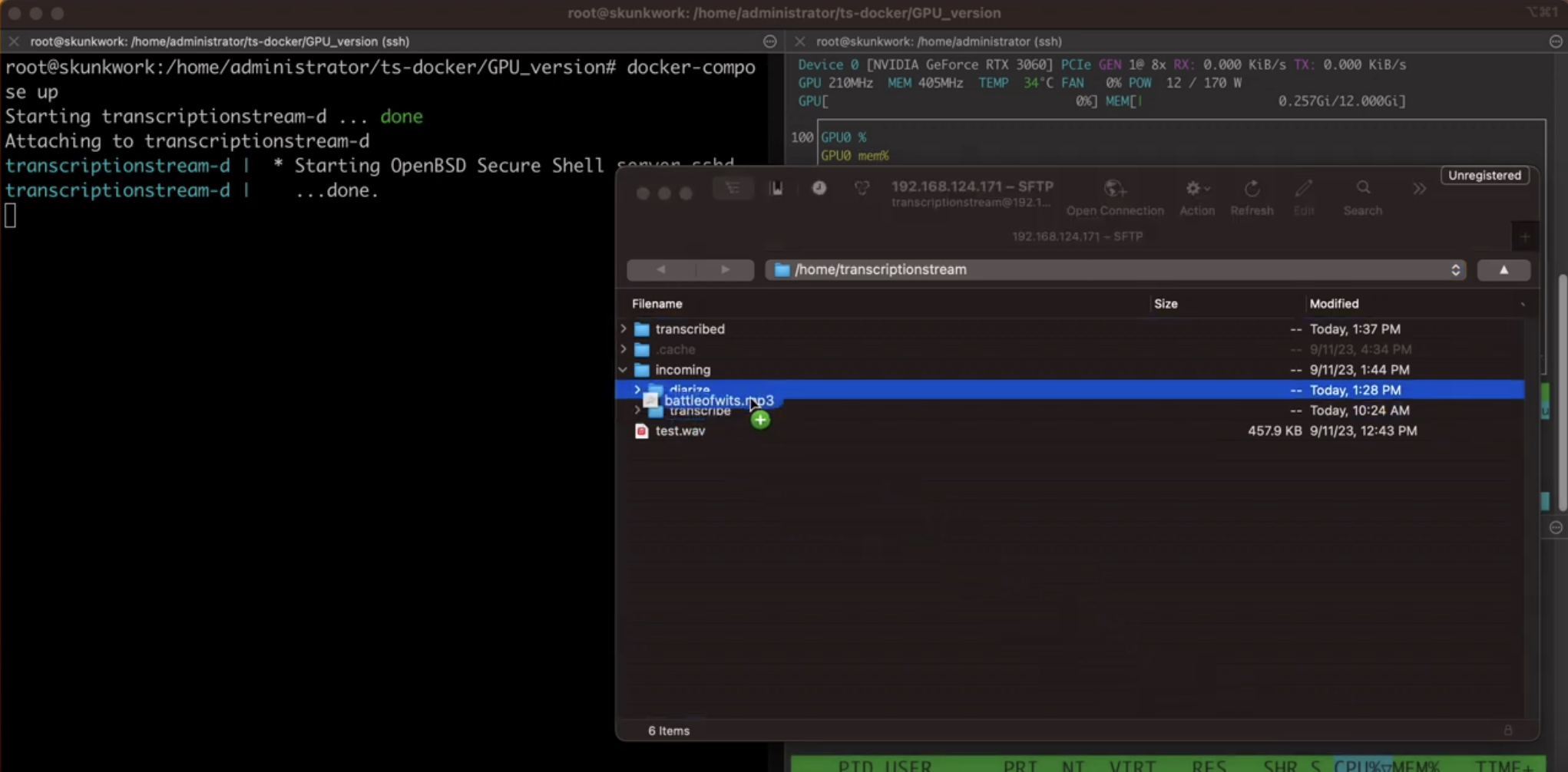The height and width of the screenshot is (772, 1568).
Task: Sort files by the Filename column
Action: 657,304
